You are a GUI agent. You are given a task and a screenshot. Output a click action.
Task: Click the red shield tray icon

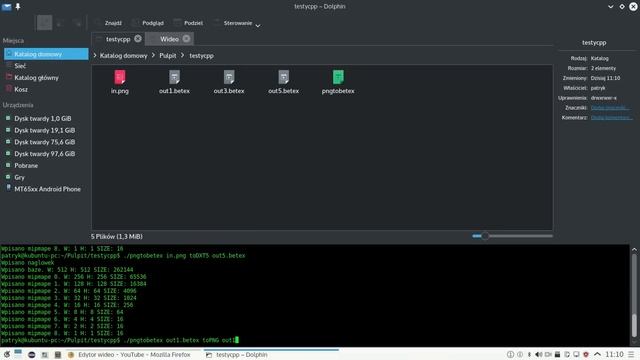[x=586, y=355]
